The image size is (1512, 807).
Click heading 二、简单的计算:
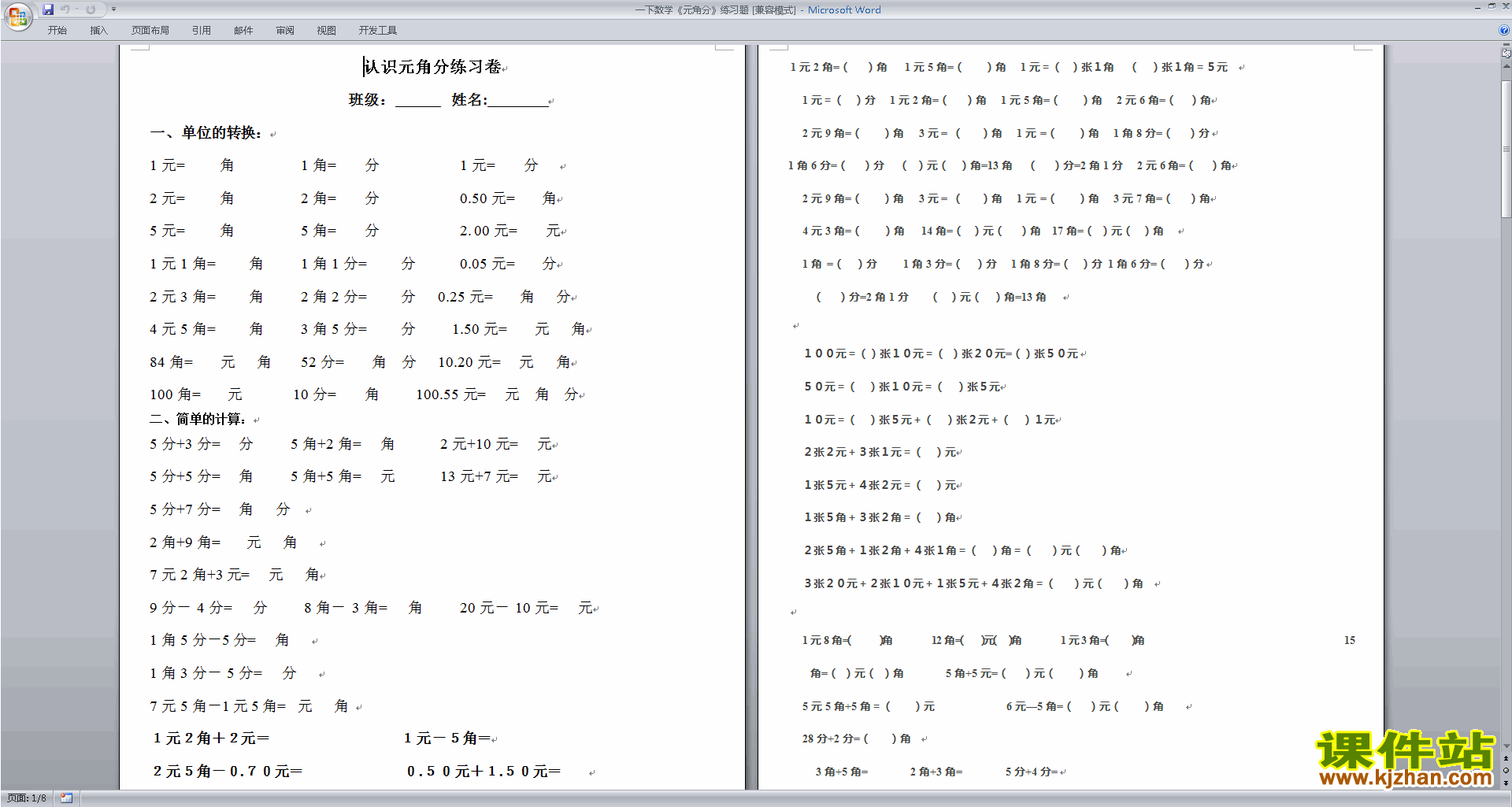click(198, 419)
